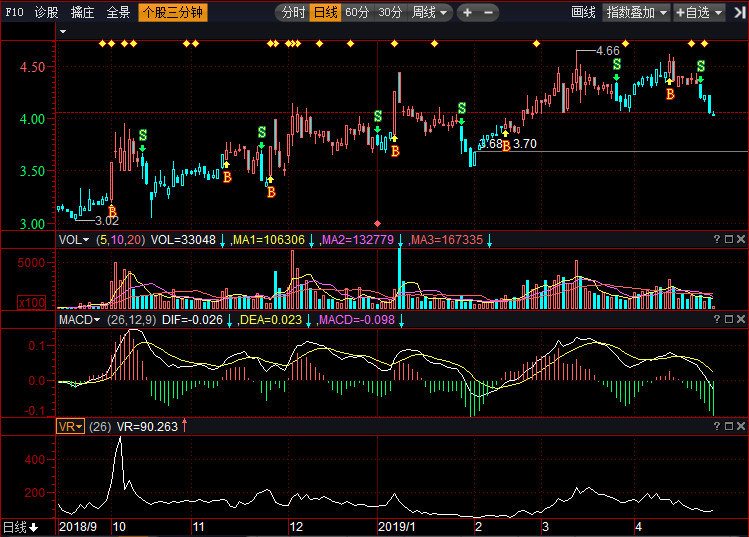Image resolution: width=749 pixels, height=537 pixels.
Task: Open the 诊股 stock diagnosis tab
Action: pyautogui.click(x=46, y=12)
